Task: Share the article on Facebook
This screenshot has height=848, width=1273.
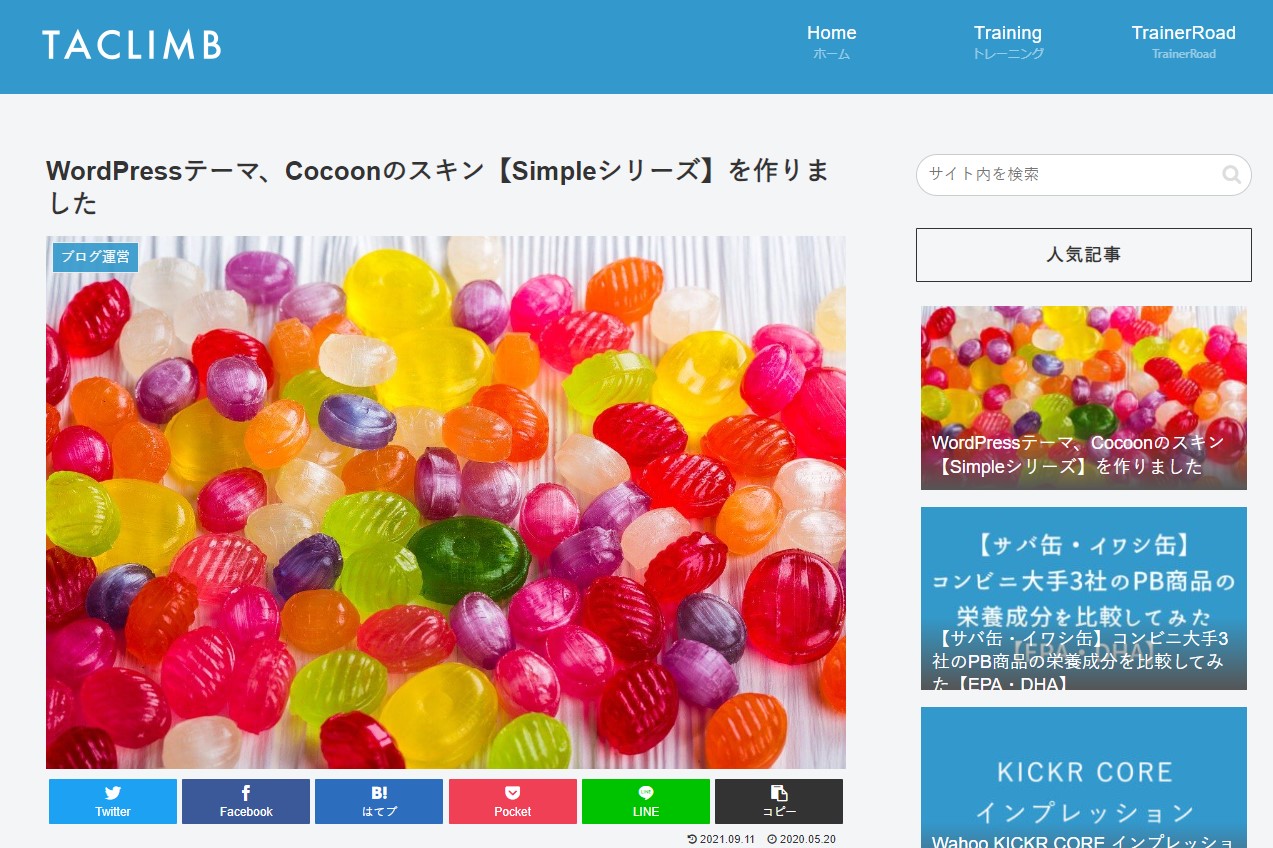Action: [x=246, y=801]
